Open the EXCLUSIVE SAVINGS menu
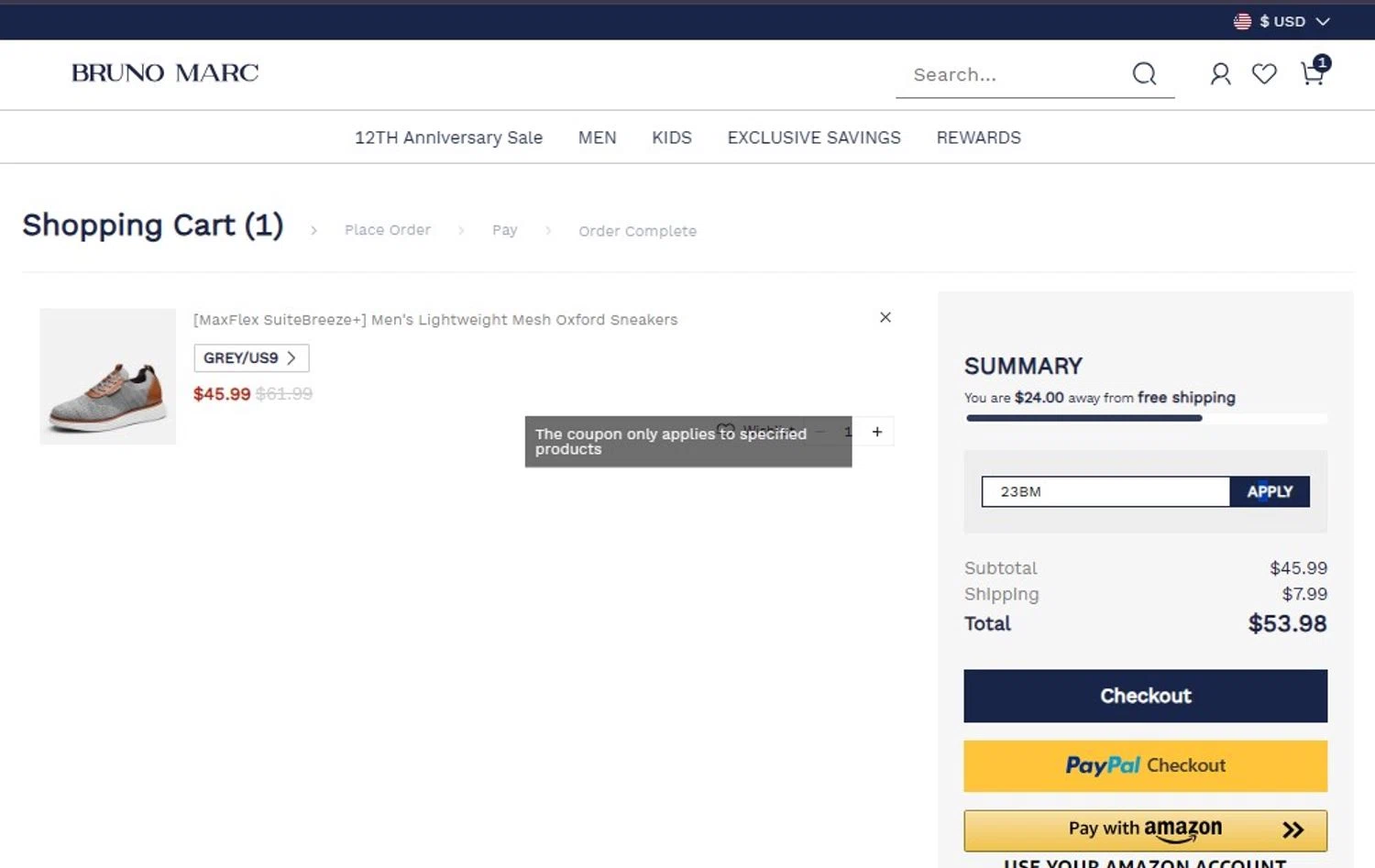Screen dimensions: 1375x868 coord(814,137)
